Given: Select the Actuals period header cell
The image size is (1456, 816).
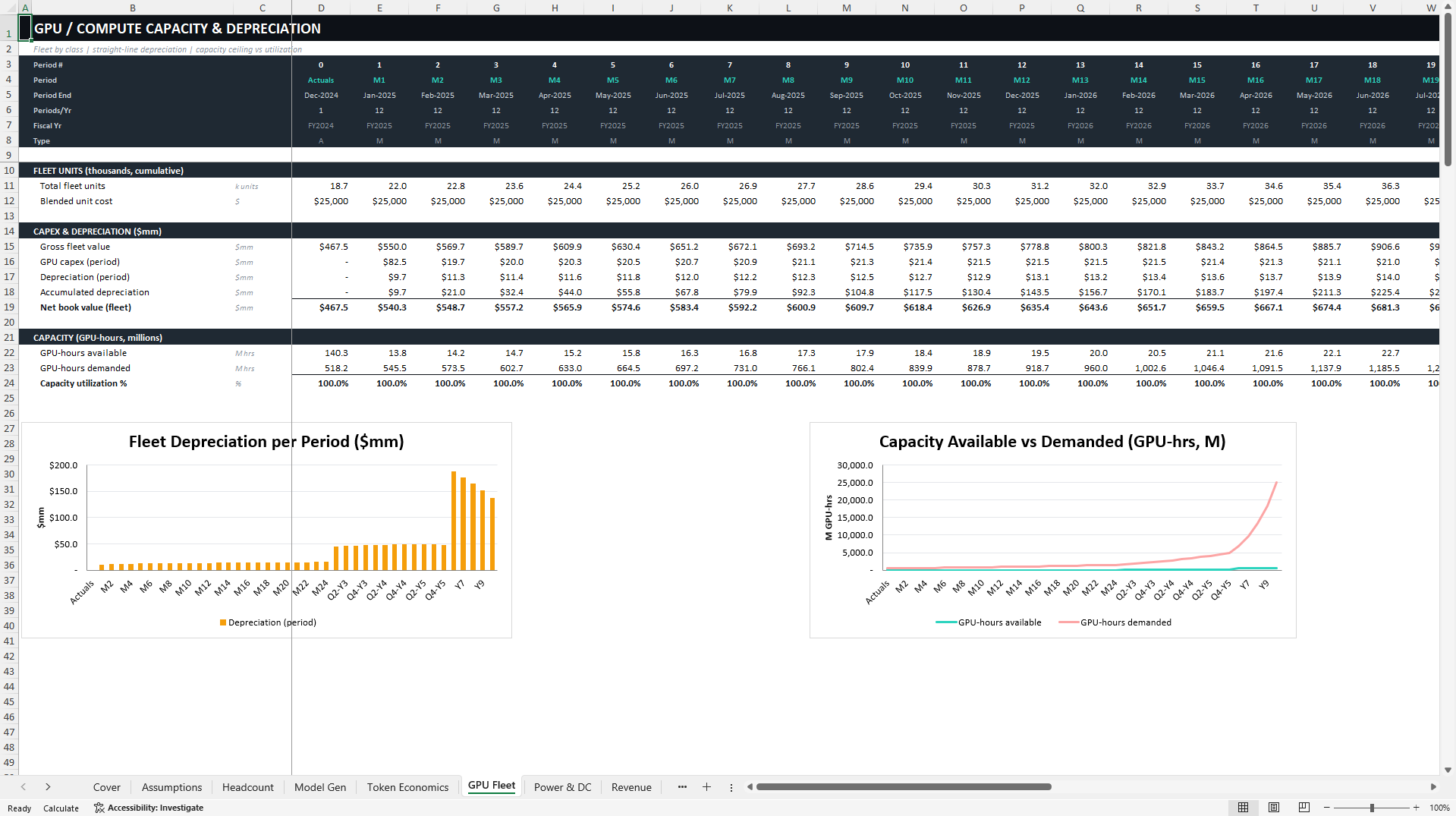Looking at the screenshot, I should coord(321,80).
